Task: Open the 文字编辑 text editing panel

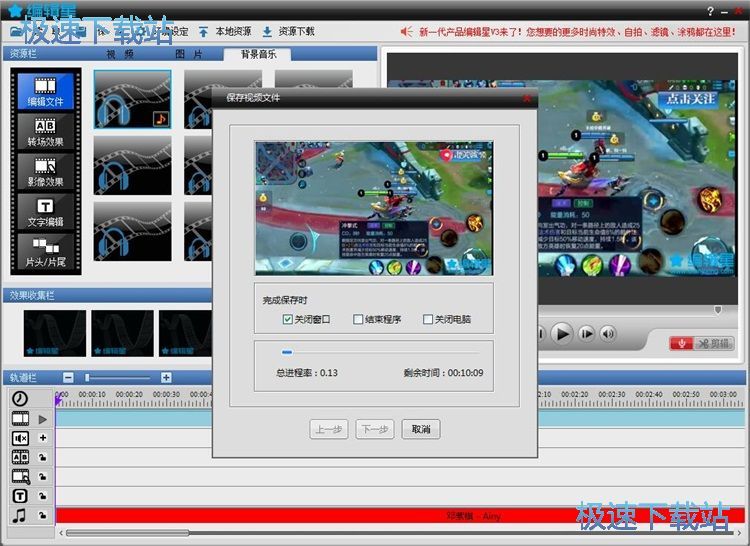Action: click(45, 211)
